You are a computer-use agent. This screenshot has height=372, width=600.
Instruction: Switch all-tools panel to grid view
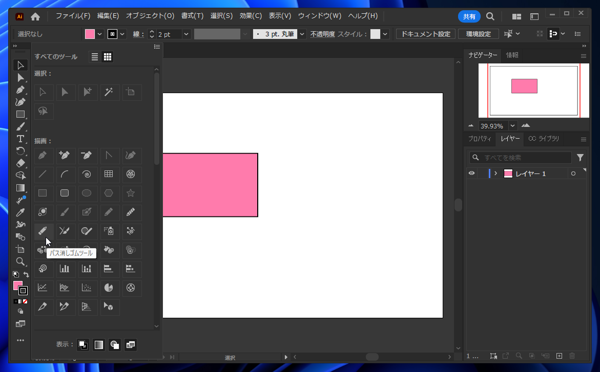pos(108,57)
